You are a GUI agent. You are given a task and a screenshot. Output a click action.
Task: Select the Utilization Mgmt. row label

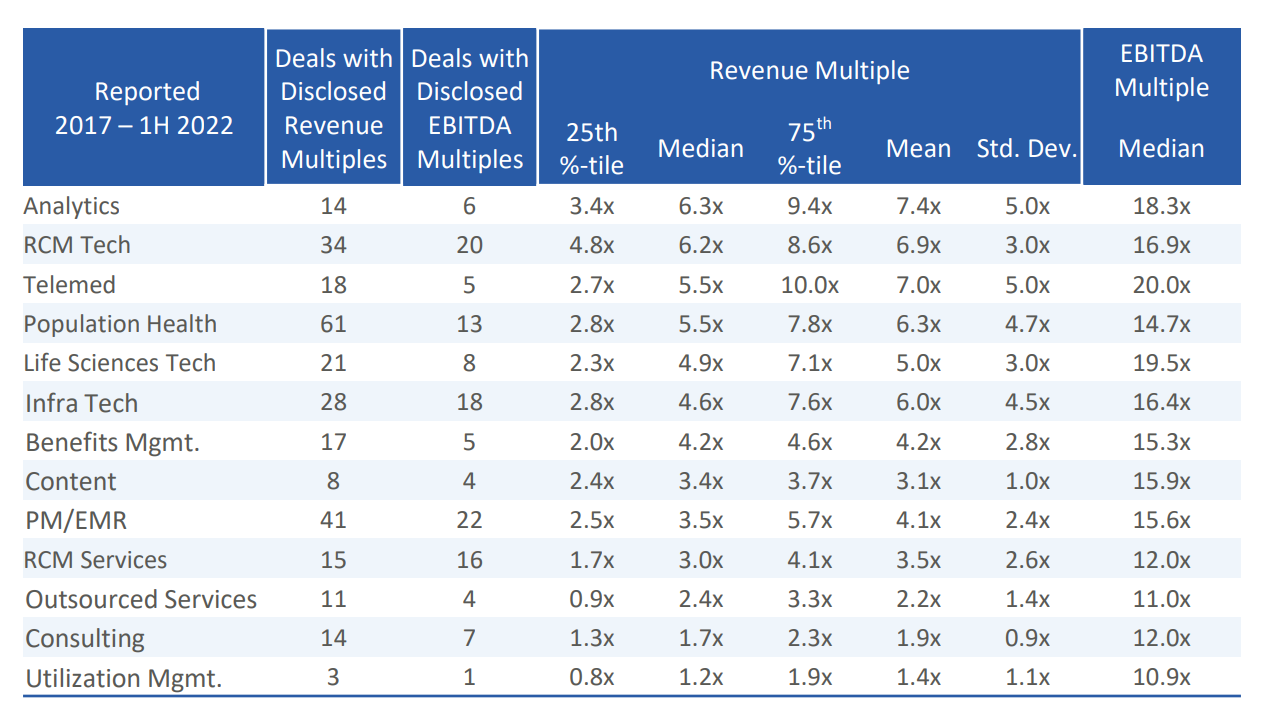pos(124,678)
